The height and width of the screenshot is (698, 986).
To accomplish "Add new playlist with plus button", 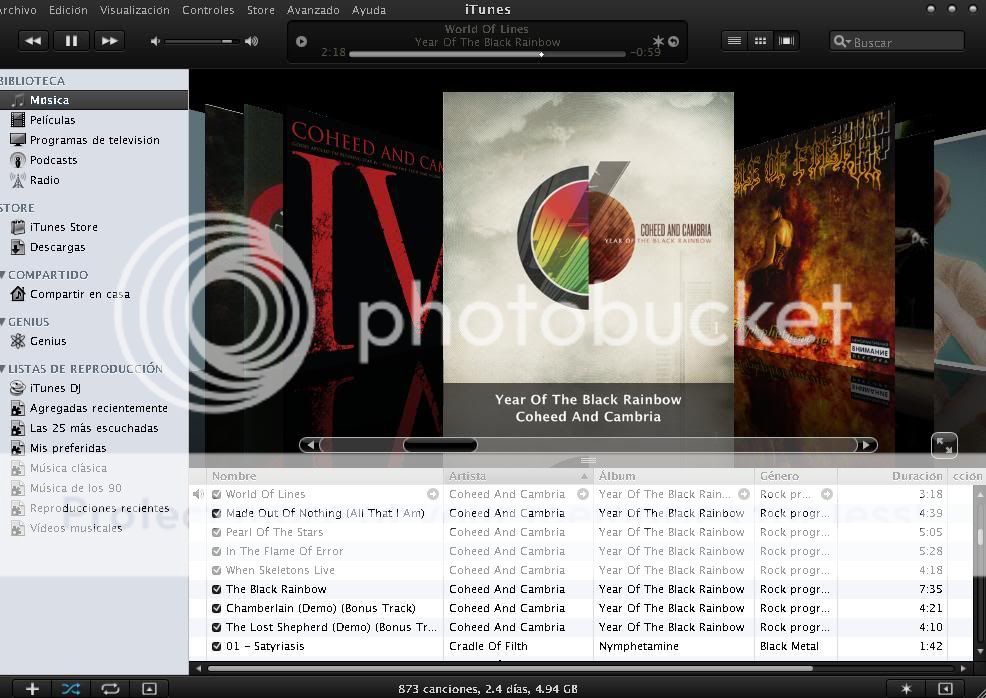I will click(x=32, y=688).
